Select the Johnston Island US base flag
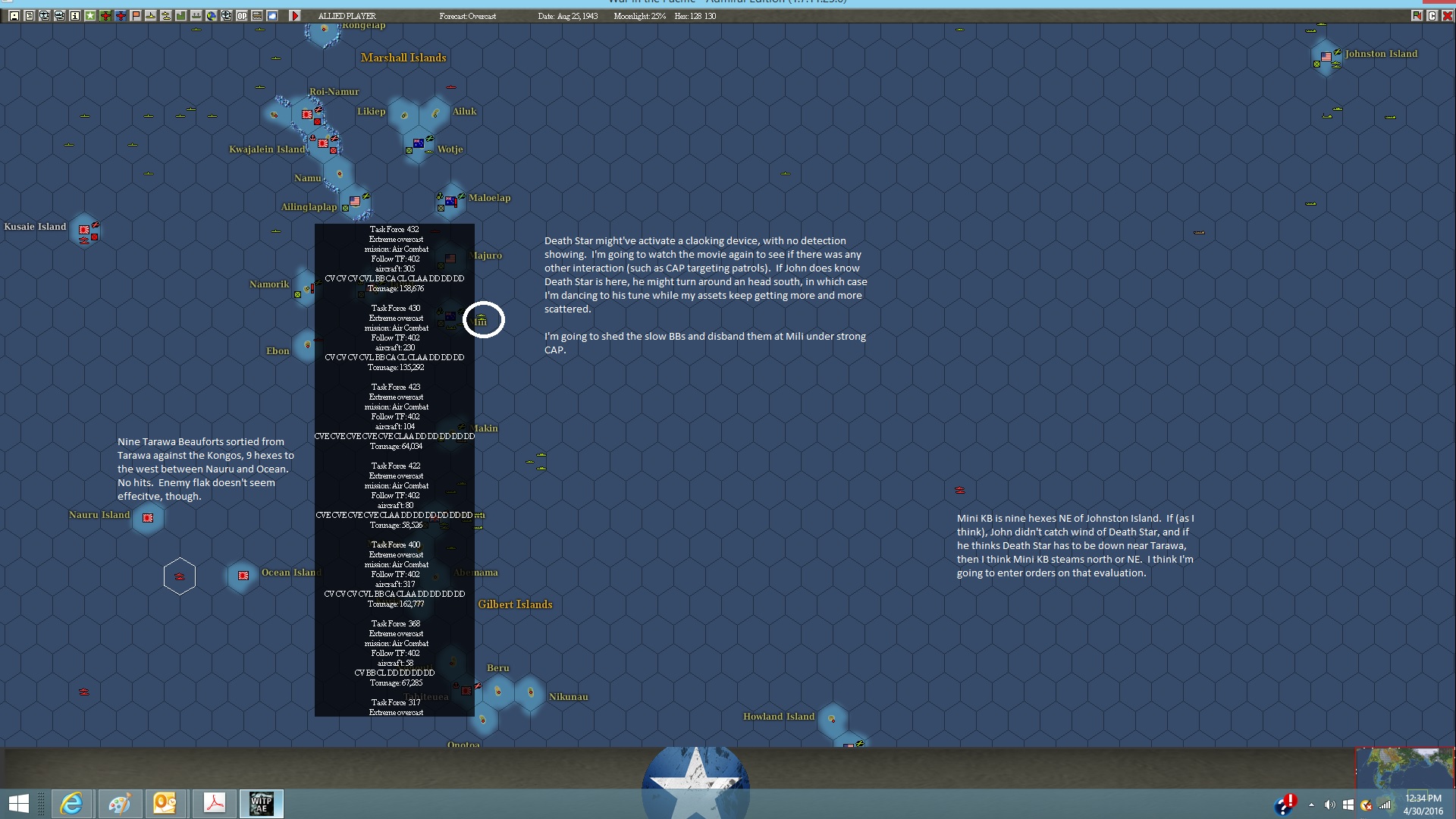Screen dimensions: 1456x819 1326,57
